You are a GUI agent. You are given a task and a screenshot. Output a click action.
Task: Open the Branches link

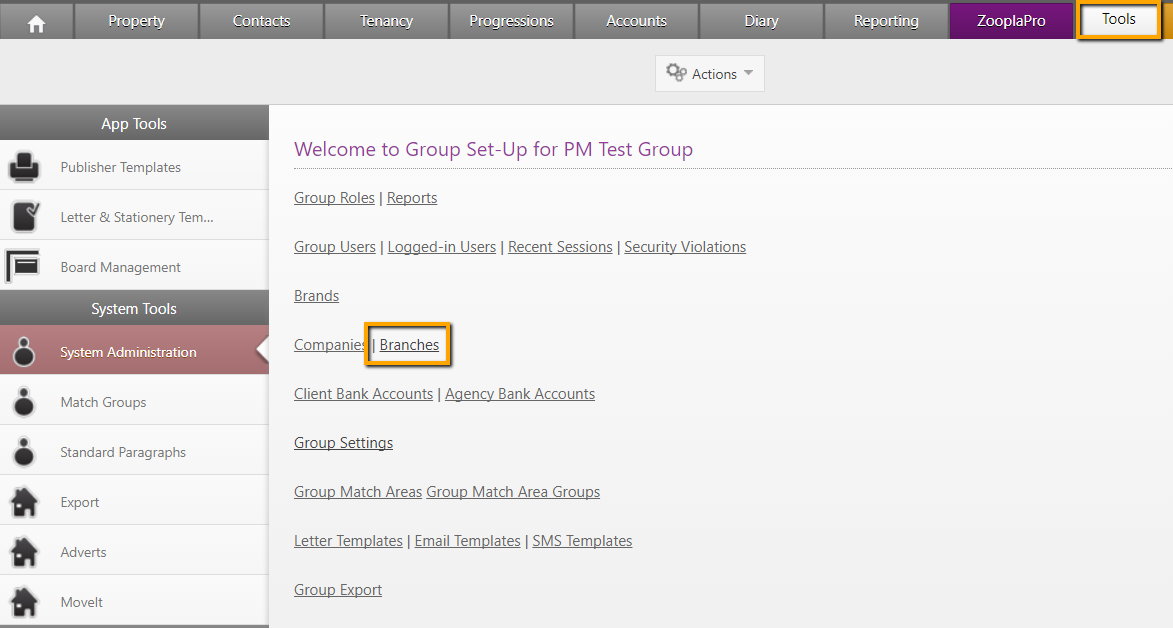(409, 345)
